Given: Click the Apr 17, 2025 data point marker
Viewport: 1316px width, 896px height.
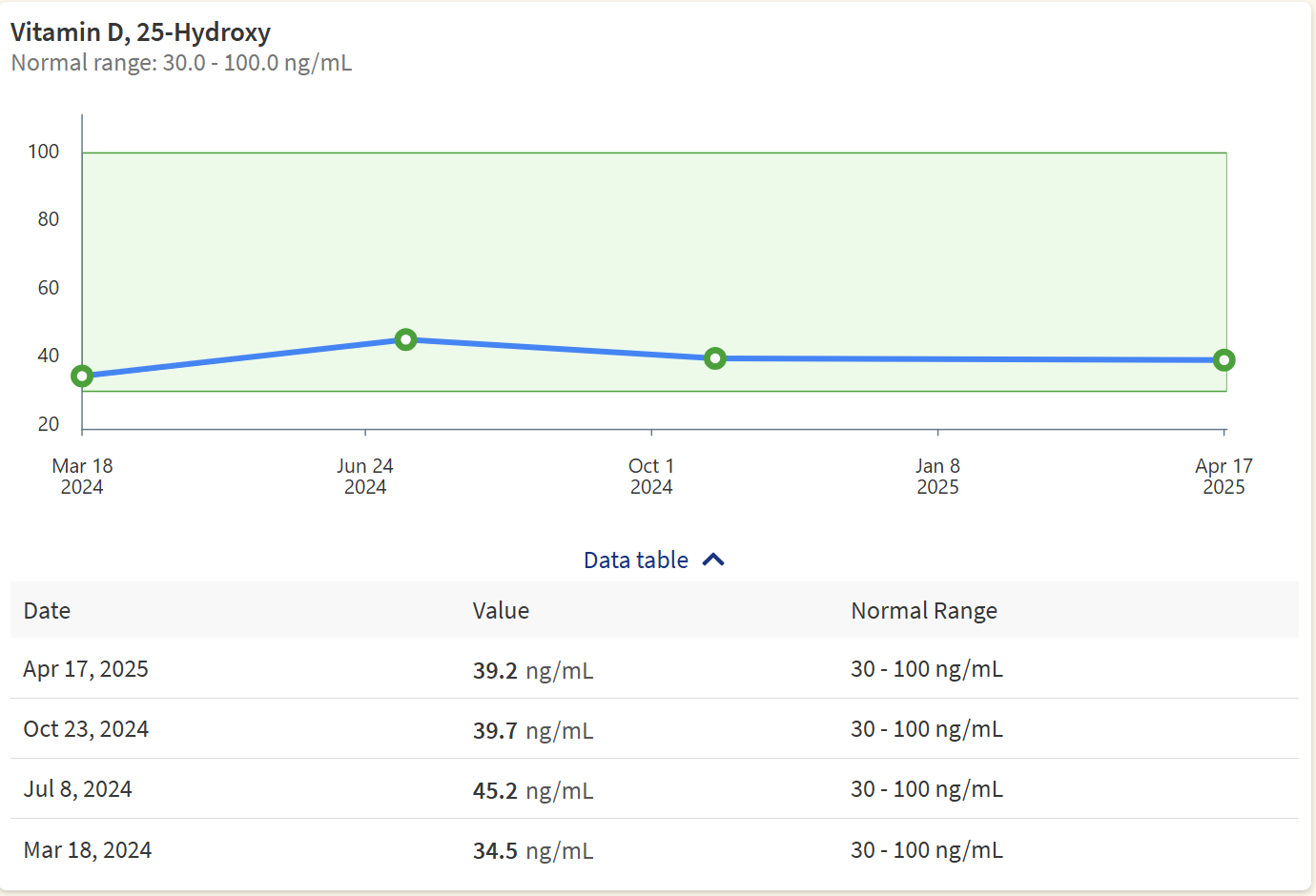Looking at the screenshot, I should tap(1223, 360).
